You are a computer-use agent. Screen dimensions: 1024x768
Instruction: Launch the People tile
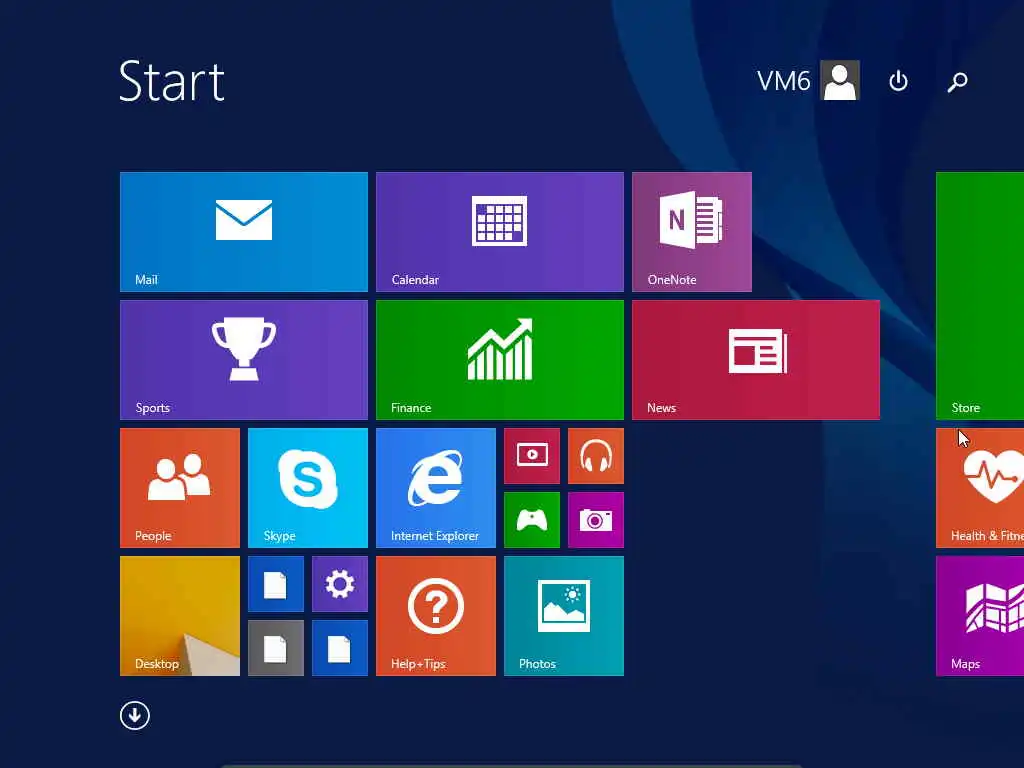[x=180, y=488]
